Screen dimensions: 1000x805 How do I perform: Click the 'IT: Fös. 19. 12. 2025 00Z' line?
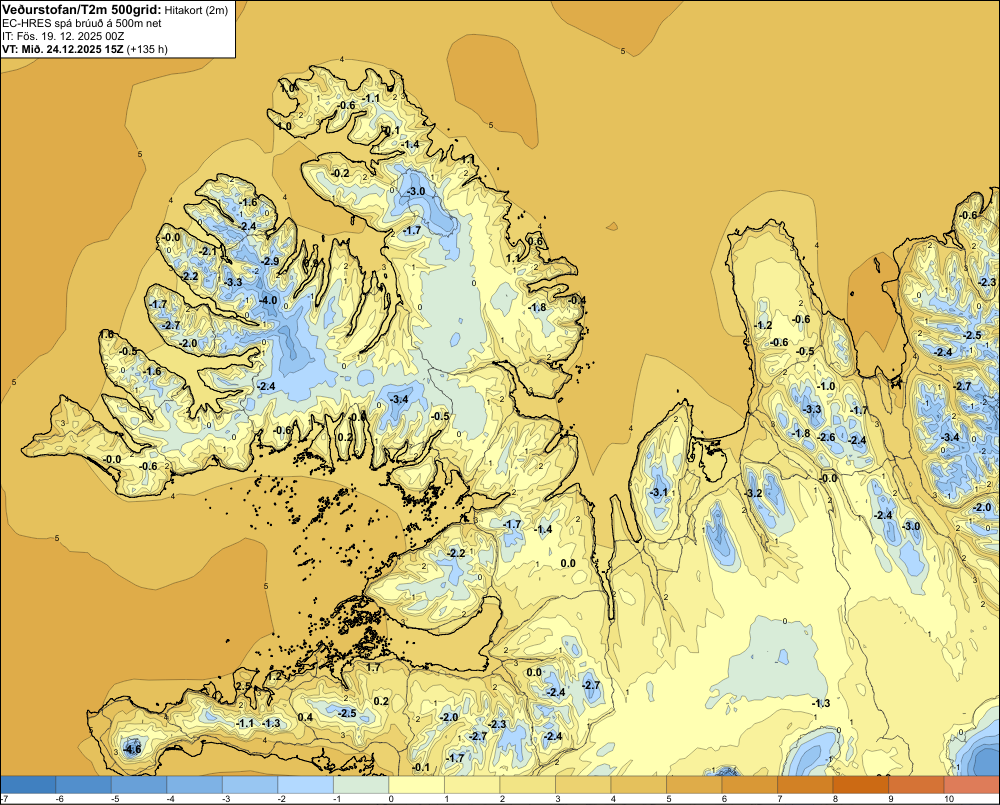coord(64,36)
